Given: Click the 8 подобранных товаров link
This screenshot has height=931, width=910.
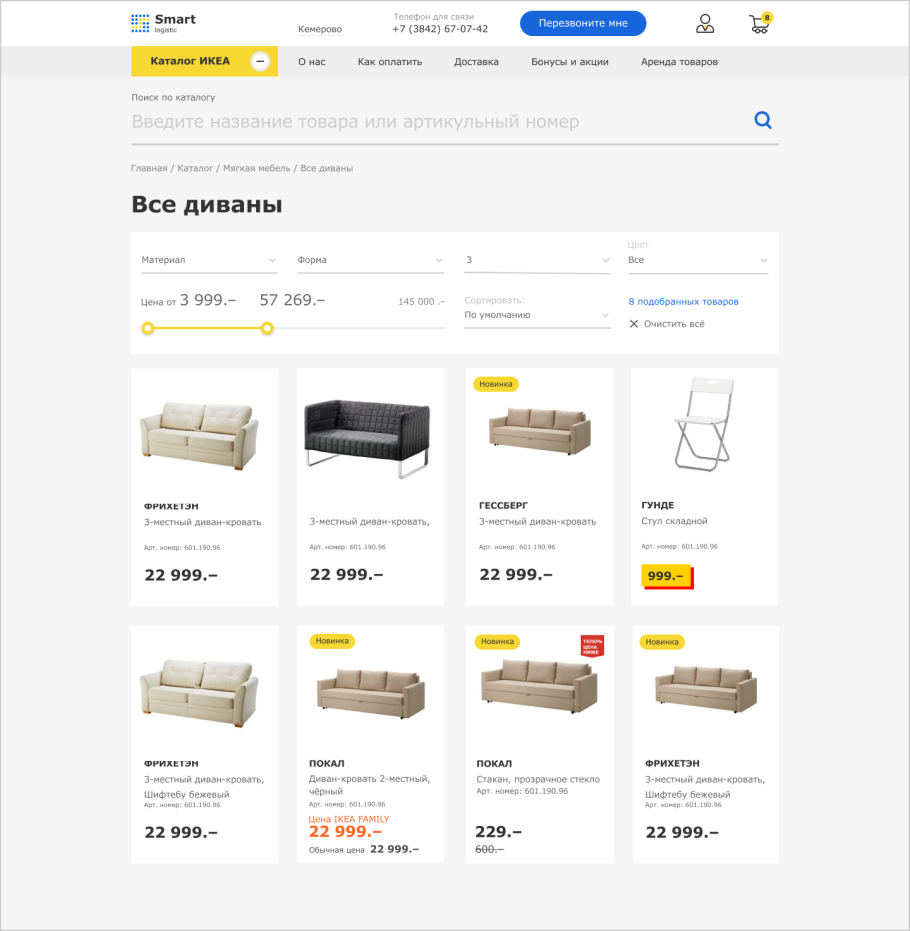Looking at the screenshot, I should point(683,302).
